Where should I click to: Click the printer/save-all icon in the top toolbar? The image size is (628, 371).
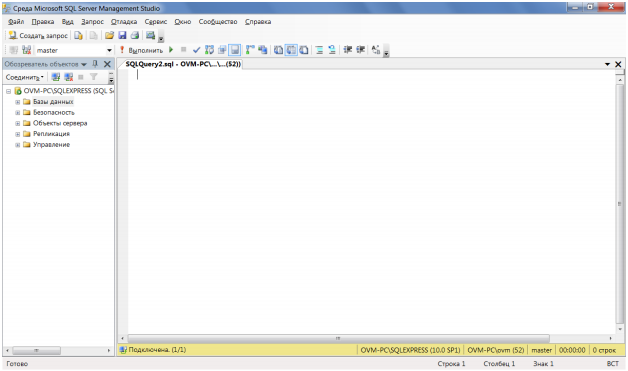tap(135, 36)
